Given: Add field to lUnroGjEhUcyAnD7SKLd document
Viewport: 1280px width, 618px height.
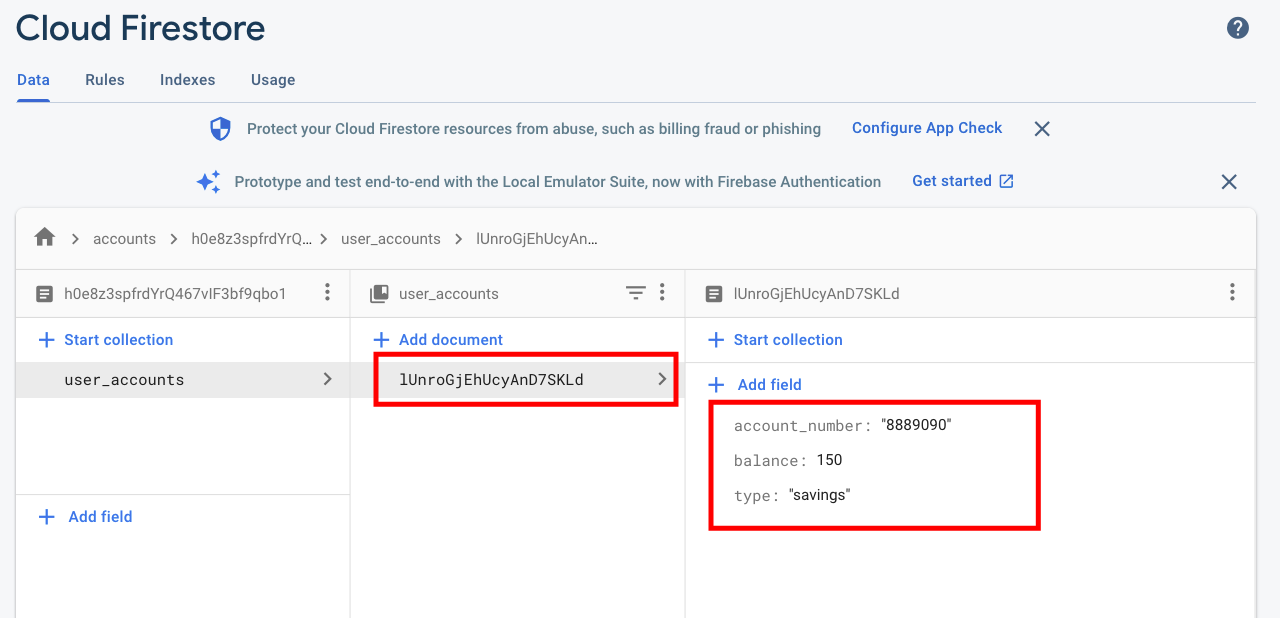Looking at the screenshot, I should 755,385.
